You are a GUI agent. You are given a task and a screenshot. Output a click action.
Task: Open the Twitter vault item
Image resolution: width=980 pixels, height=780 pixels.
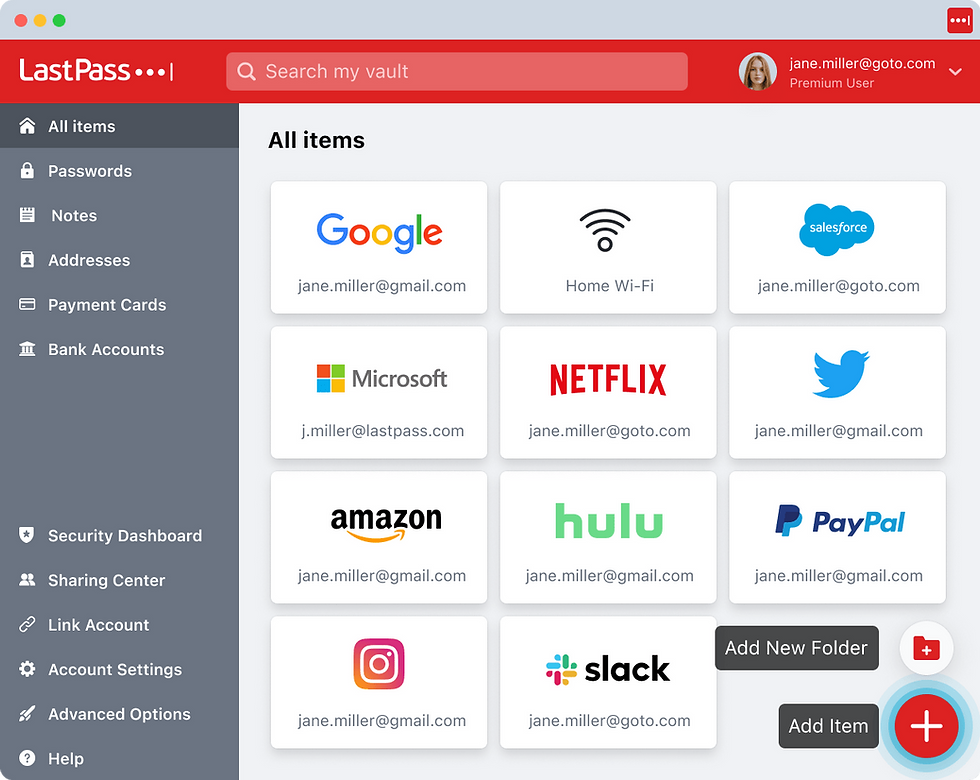[838, 392]
